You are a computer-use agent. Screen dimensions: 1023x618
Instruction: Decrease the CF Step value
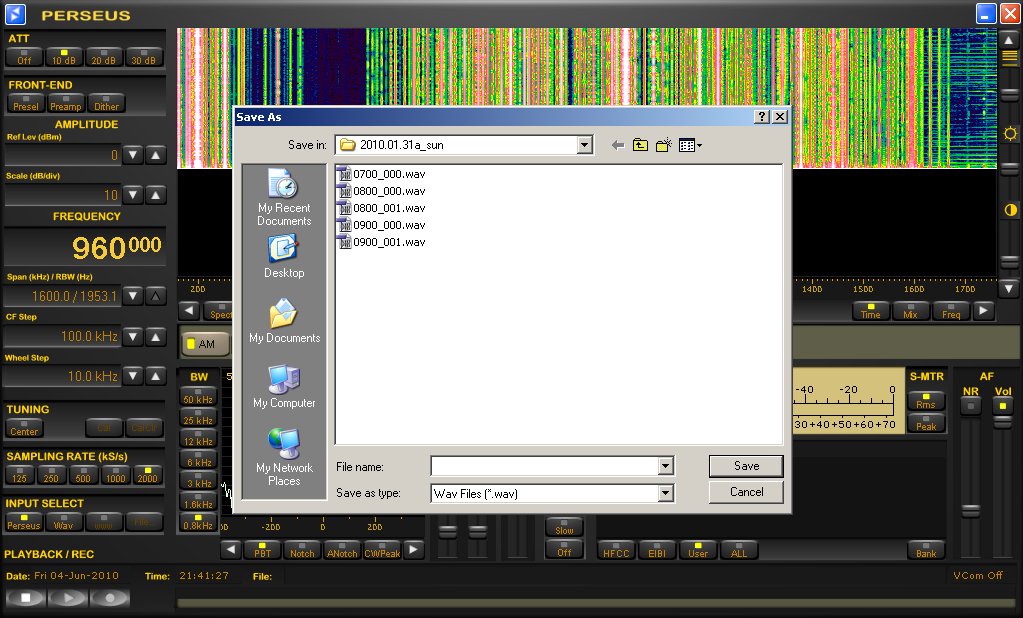pos(133,337)
